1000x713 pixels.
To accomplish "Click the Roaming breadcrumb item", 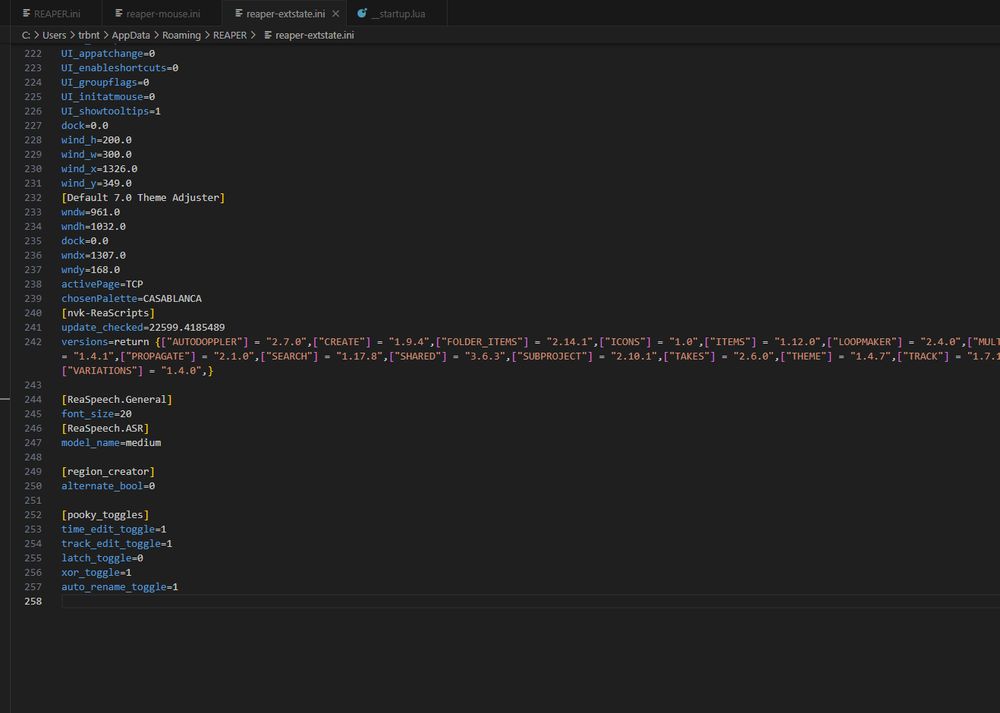I will (x=180, y=34).
